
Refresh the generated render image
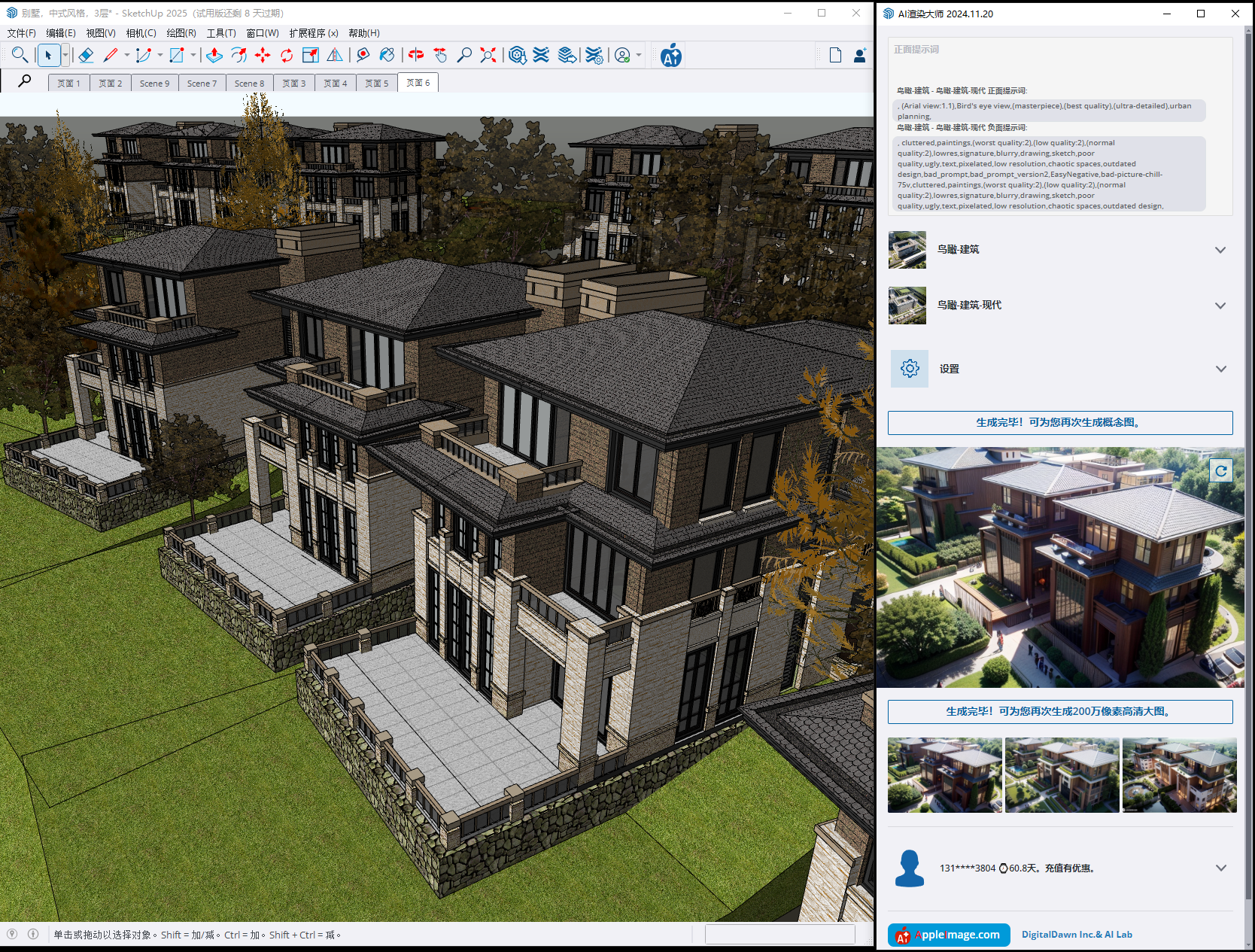coord(1220,471)
